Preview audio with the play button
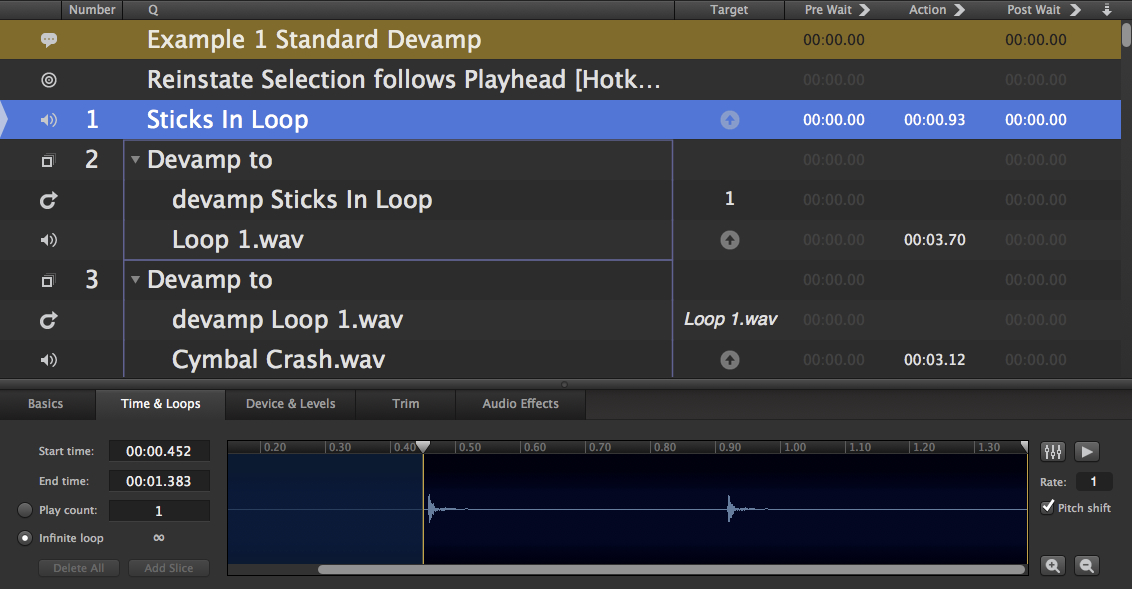Image resolution: width=1132 pixels, height=589 pixels. pyautogui.click(x=1087, y=452)
